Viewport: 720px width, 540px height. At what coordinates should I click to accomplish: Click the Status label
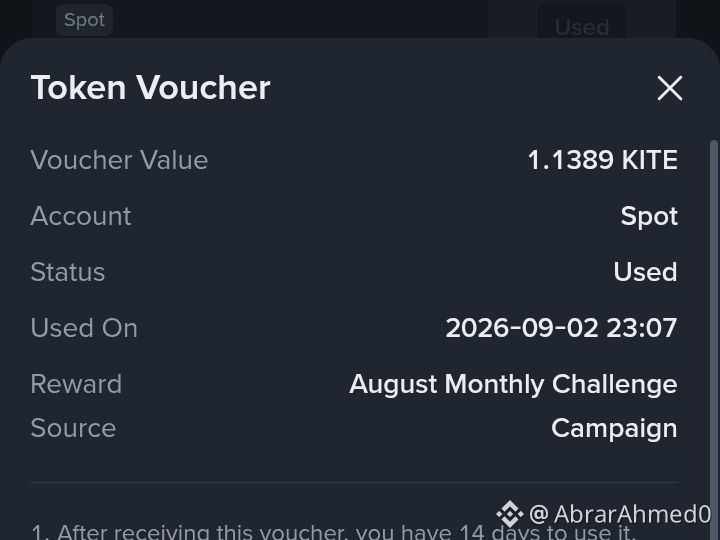tap(68, 272)
